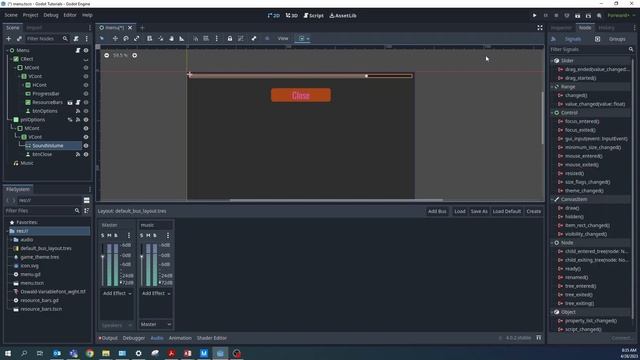Open Add Effect dropdown on music bus
Screen dimensions: 640x360
pos(156,293)
